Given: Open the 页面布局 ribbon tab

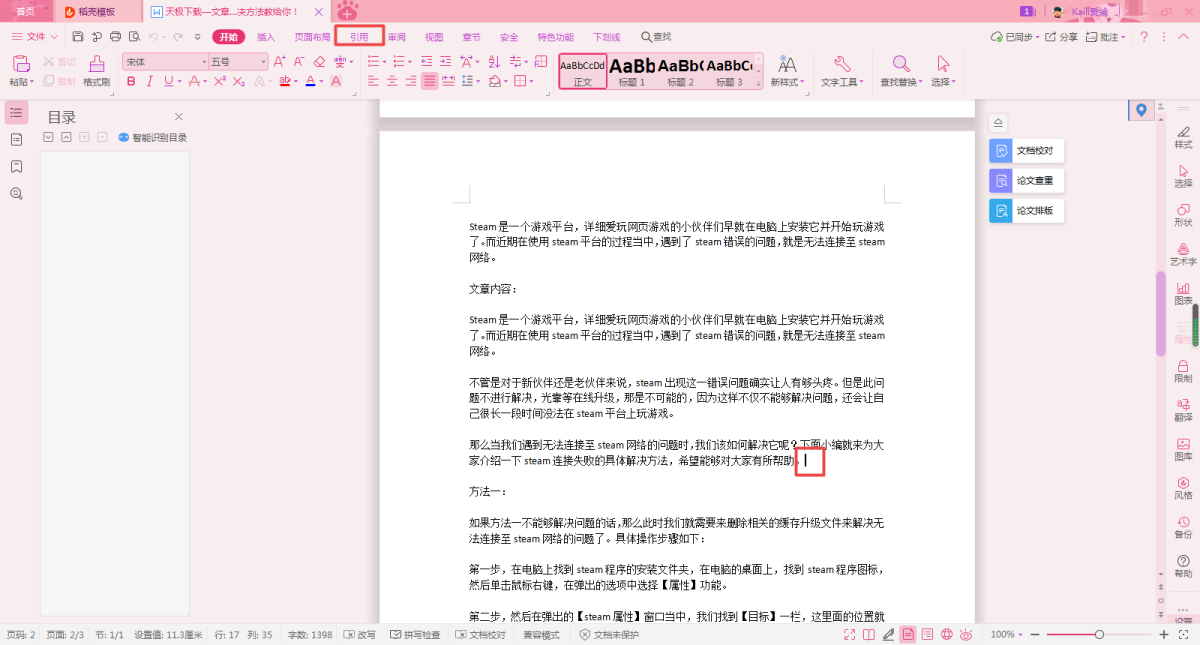Looking at the screenshot, I should [x=312, y=37].
